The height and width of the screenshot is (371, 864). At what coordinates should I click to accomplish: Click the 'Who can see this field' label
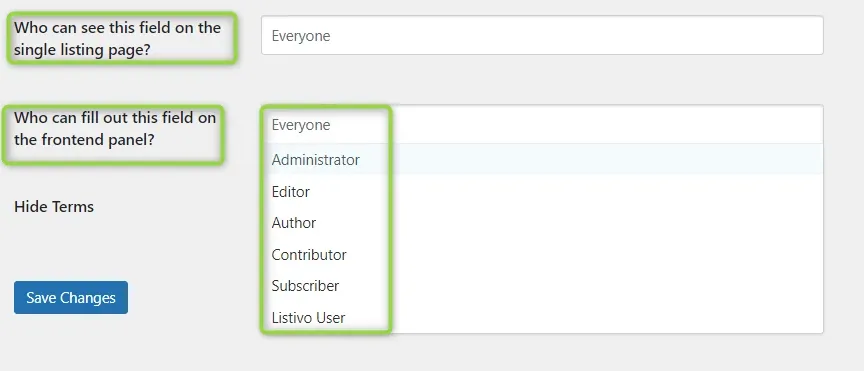117,39
